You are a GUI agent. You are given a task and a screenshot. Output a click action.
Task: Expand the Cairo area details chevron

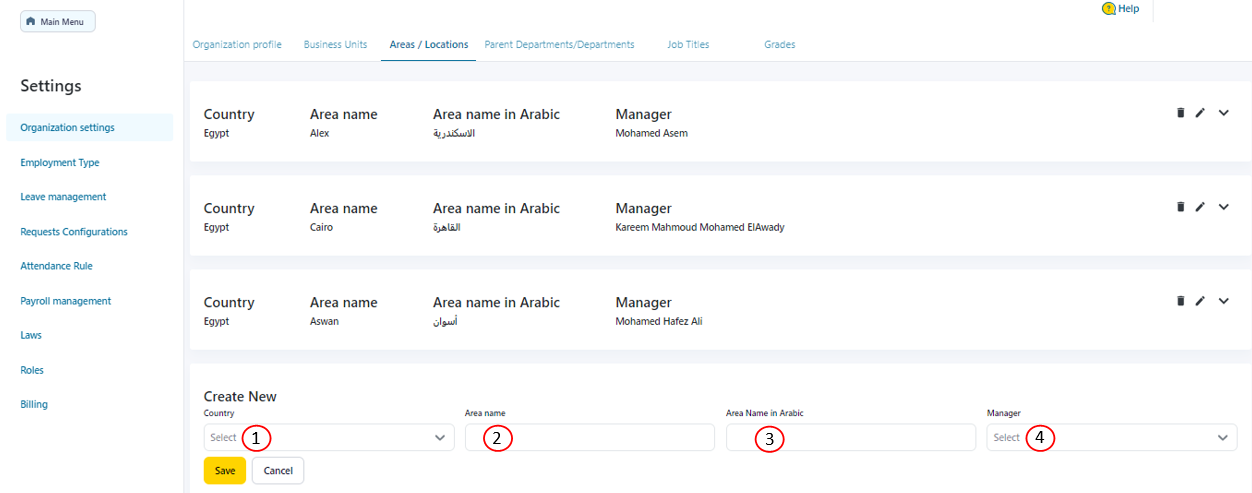pos(1223,207)
